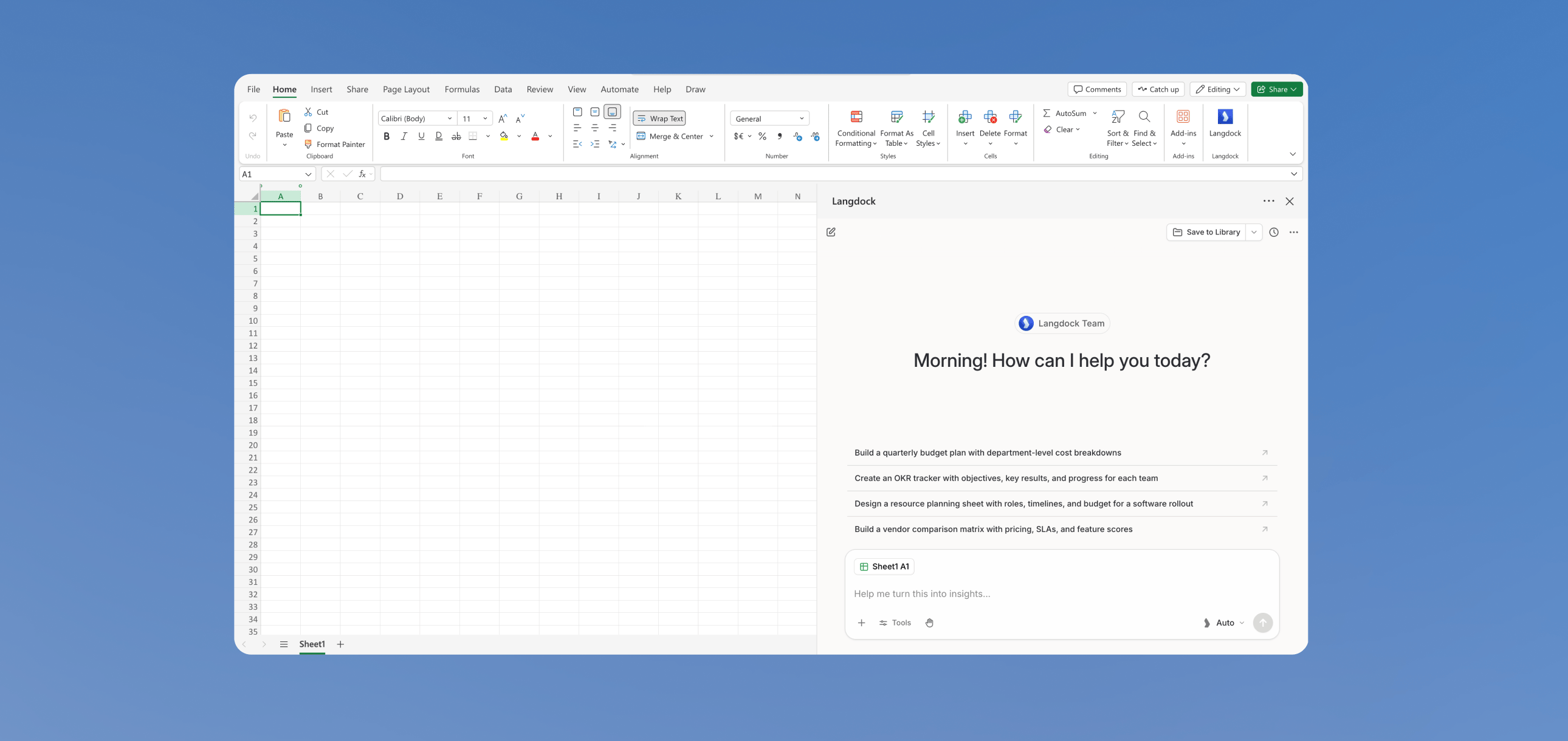Image resolution: width=1568 pixels, height=741 pixels.
Task: Toggle Bold formatting
Action: [x=387, y=136]
